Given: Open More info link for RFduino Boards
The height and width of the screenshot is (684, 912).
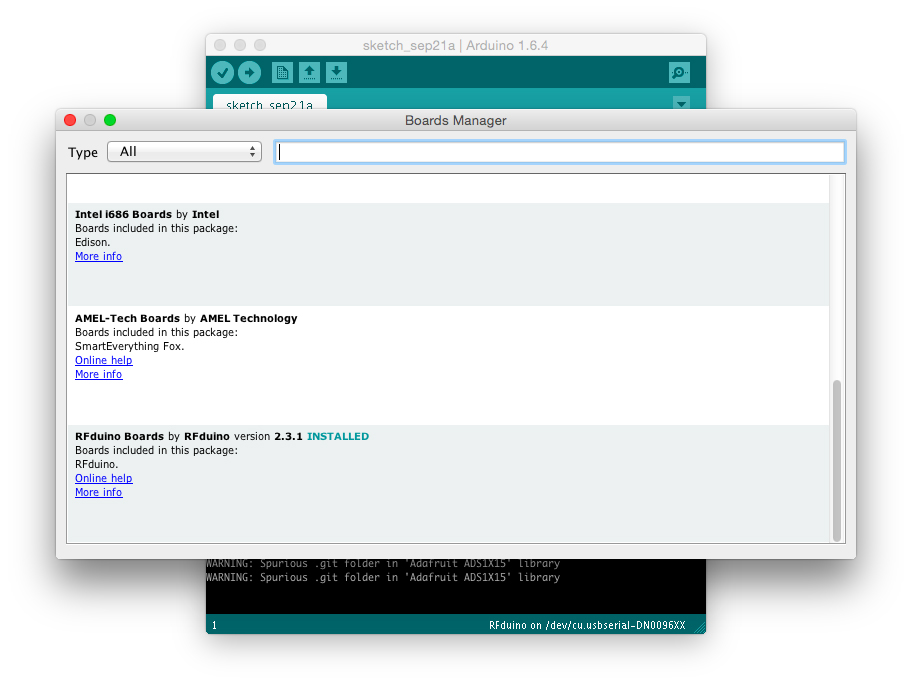Looking at the screenshot, I should (x=98, y=493).
